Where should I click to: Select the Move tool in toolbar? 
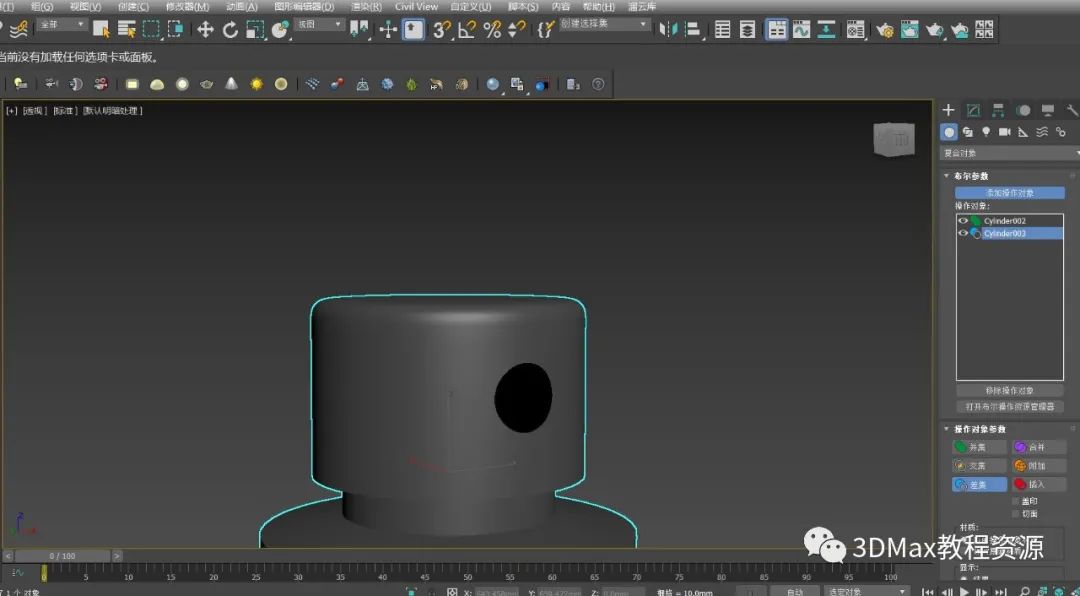tap(205, 30)
